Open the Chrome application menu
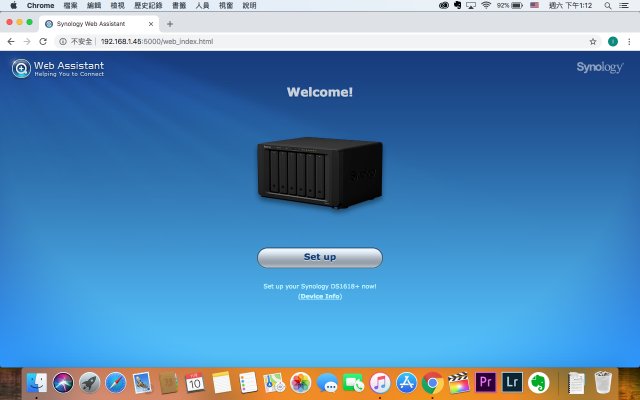 40,5
